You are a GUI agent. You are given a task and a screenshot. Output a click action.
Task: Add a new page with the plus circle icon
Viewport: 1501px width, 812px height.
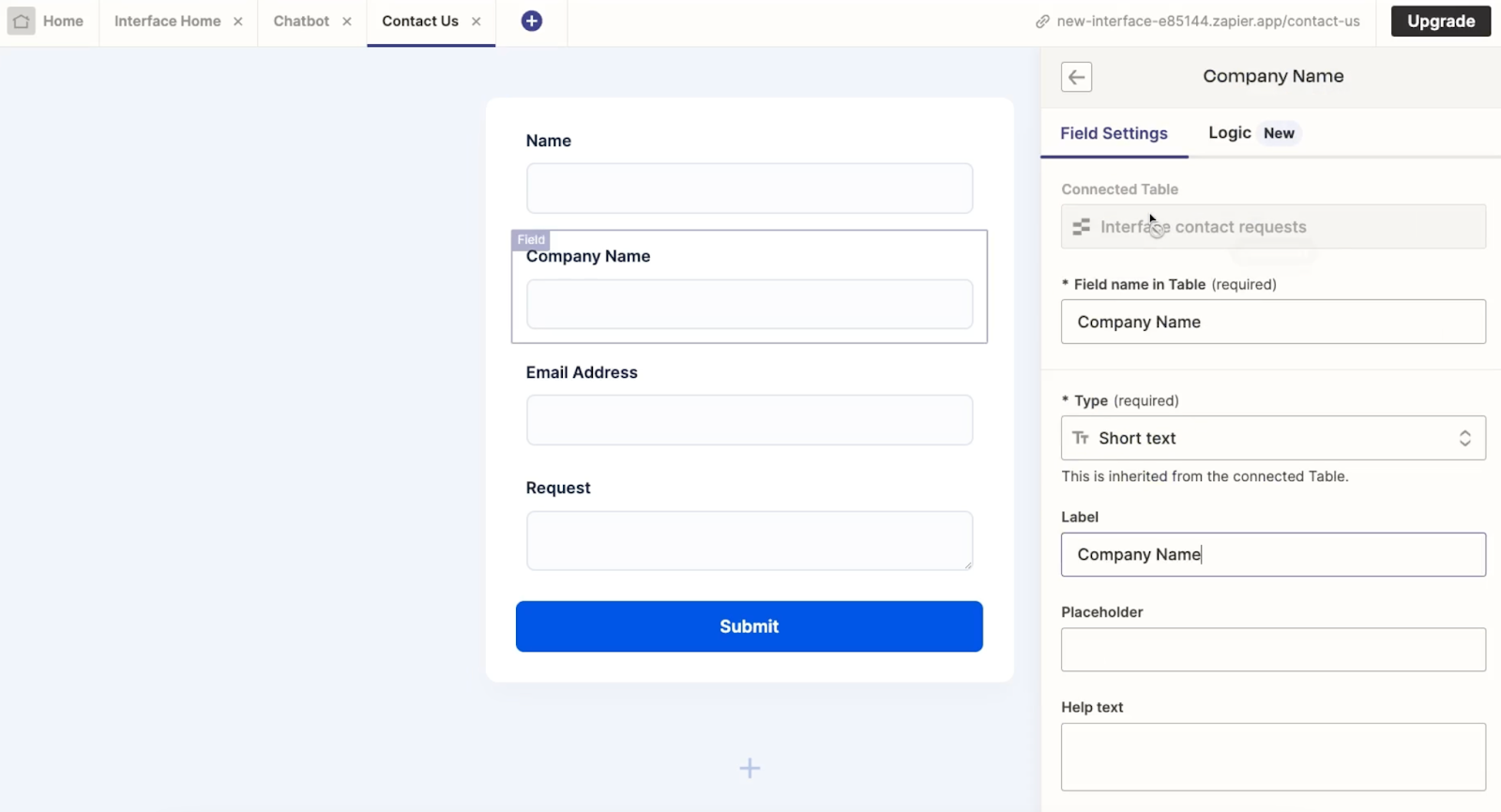click(532, 21)
